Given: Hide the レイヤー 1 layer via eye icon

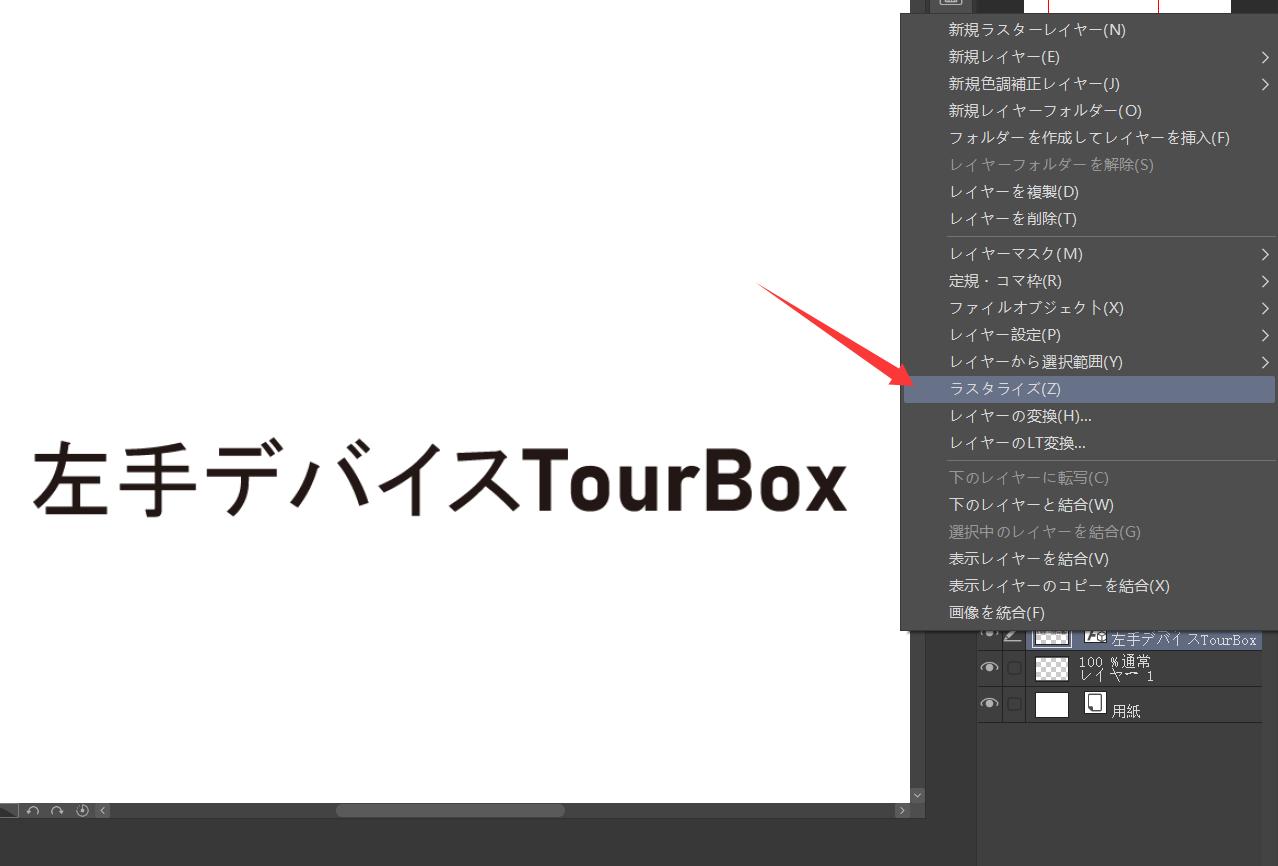Looking at the screenshot, I should click(x=989, y=668).
